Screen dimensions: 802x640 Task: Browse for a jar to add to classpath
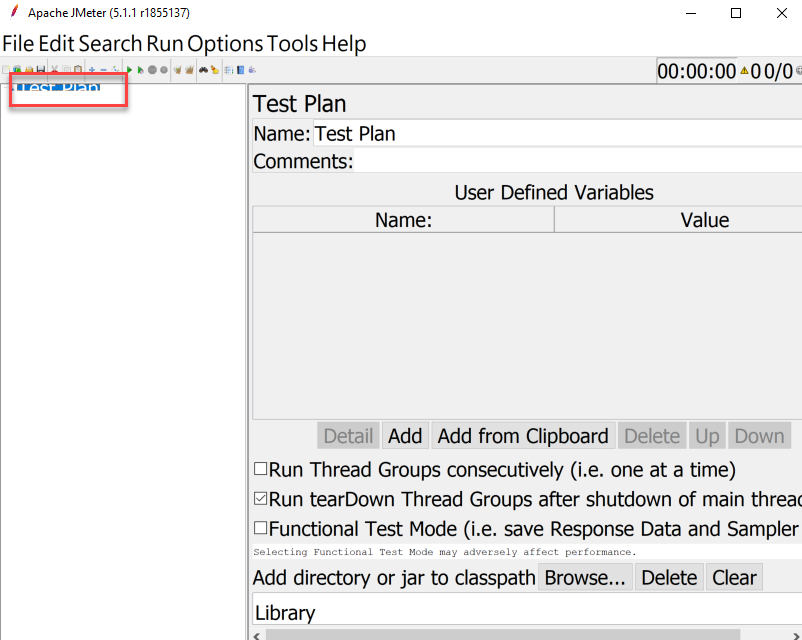(x=585, y=577)
